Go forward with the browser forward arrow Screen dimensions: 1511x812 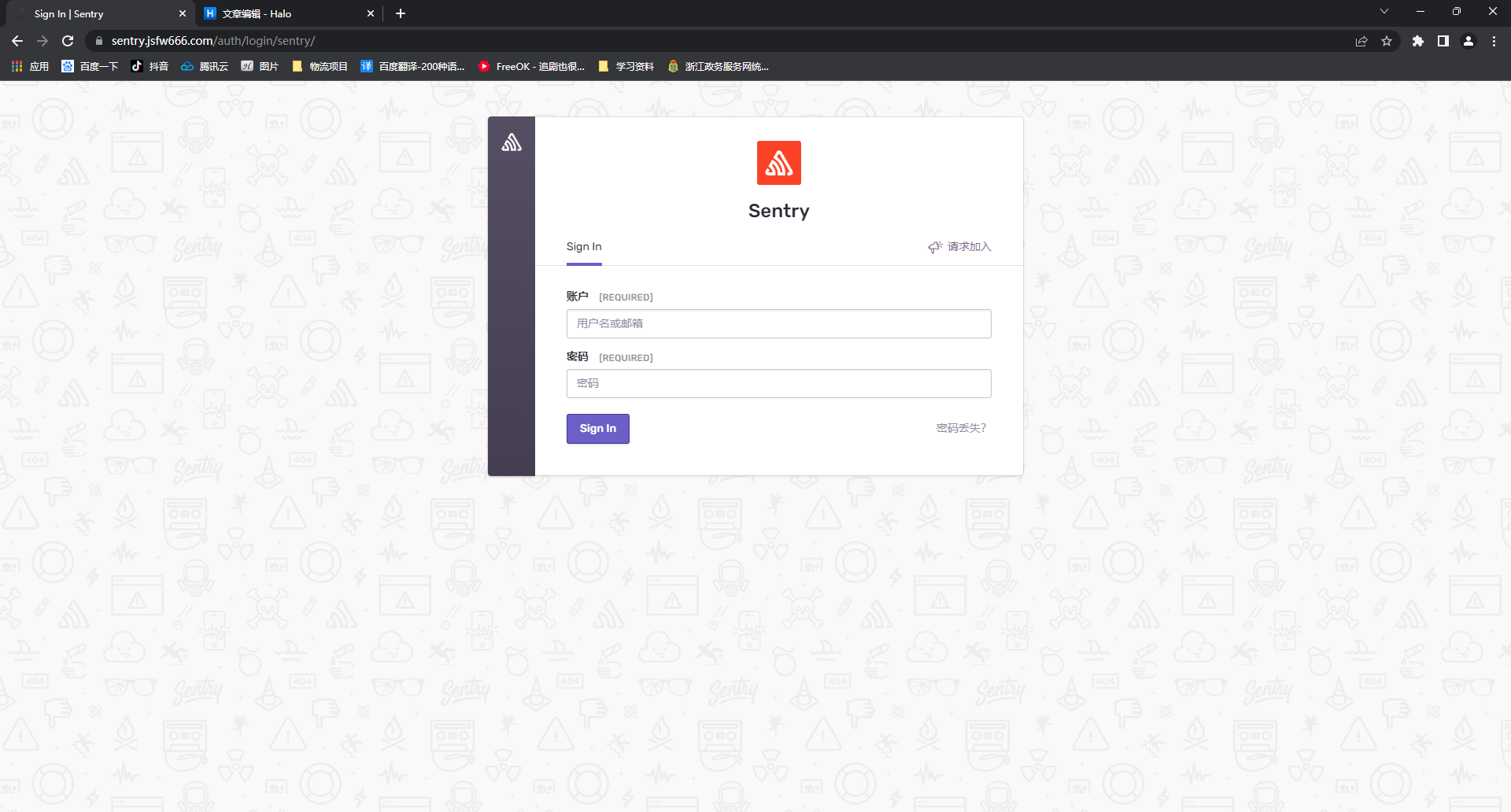click(42, 41)
